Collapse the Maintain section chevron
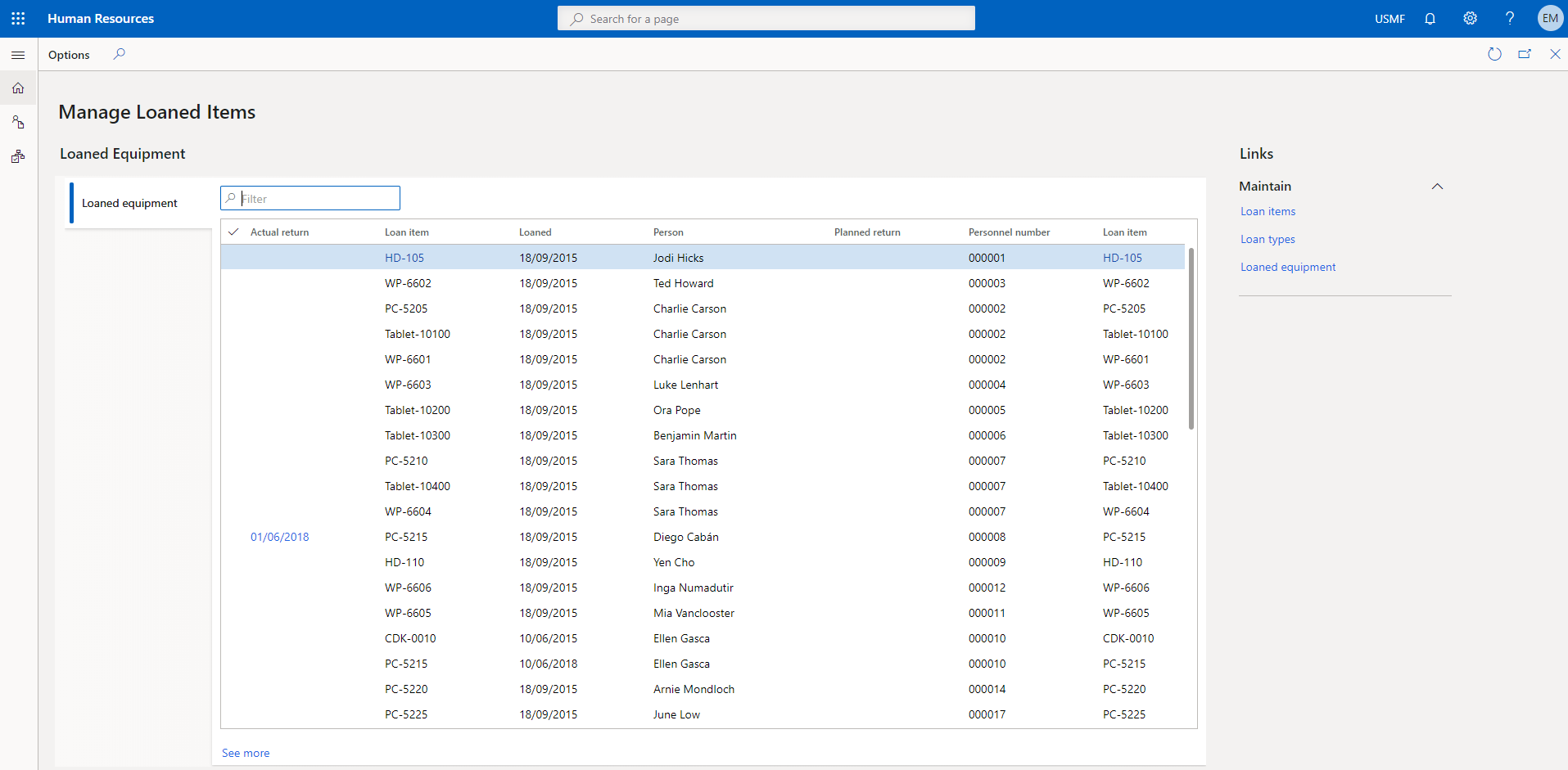 pyautogui.click(x=1438, y=186)
